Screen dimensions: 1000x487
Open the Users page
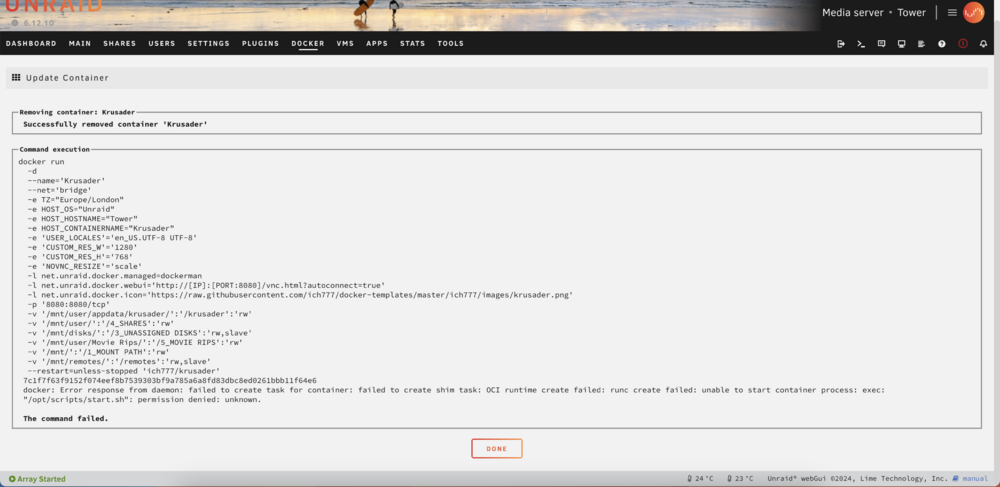[x=162, y=44]
